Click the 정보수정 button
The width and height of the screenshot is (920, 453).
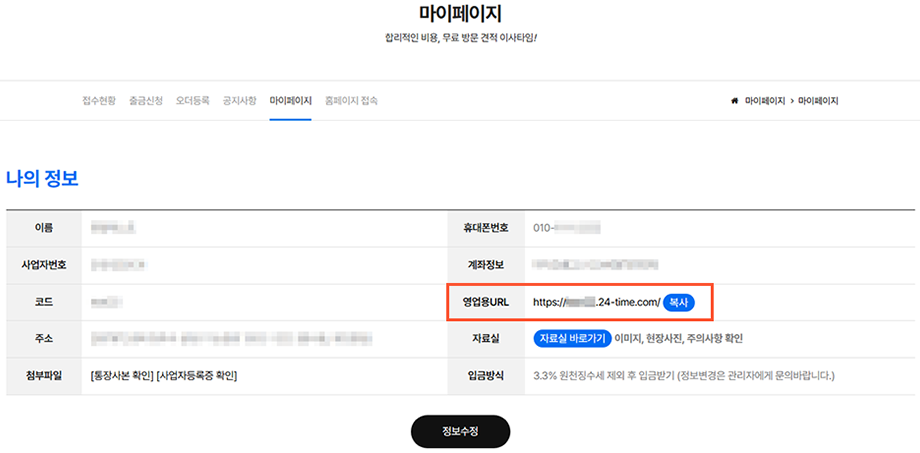coord(460,432)
